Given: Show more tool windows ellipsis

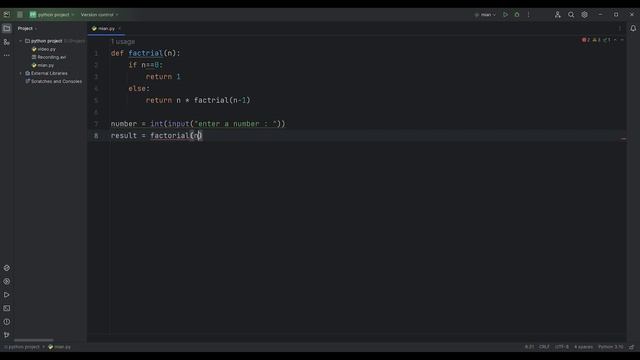Looking at the screenshot, I should tap(7, 55).
